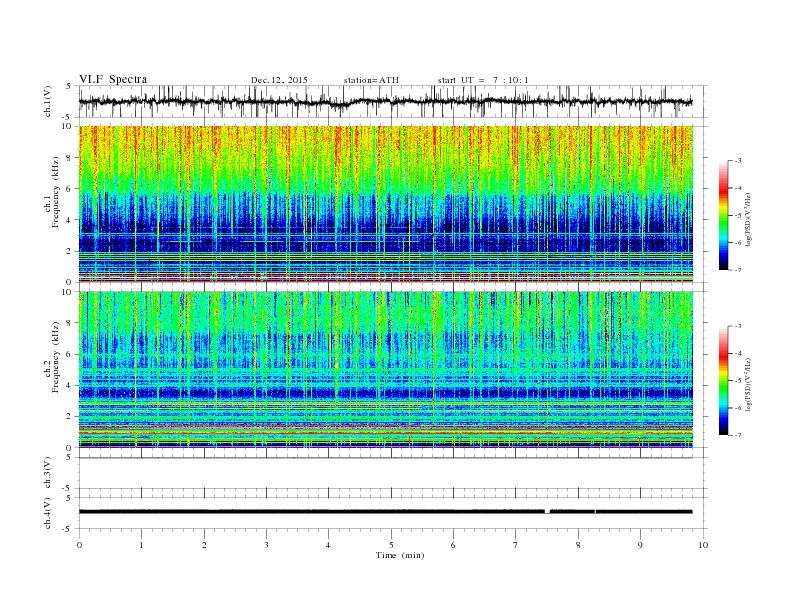
Task: Click the "9" tick label on the Time axis
Action: click(640, 545)
